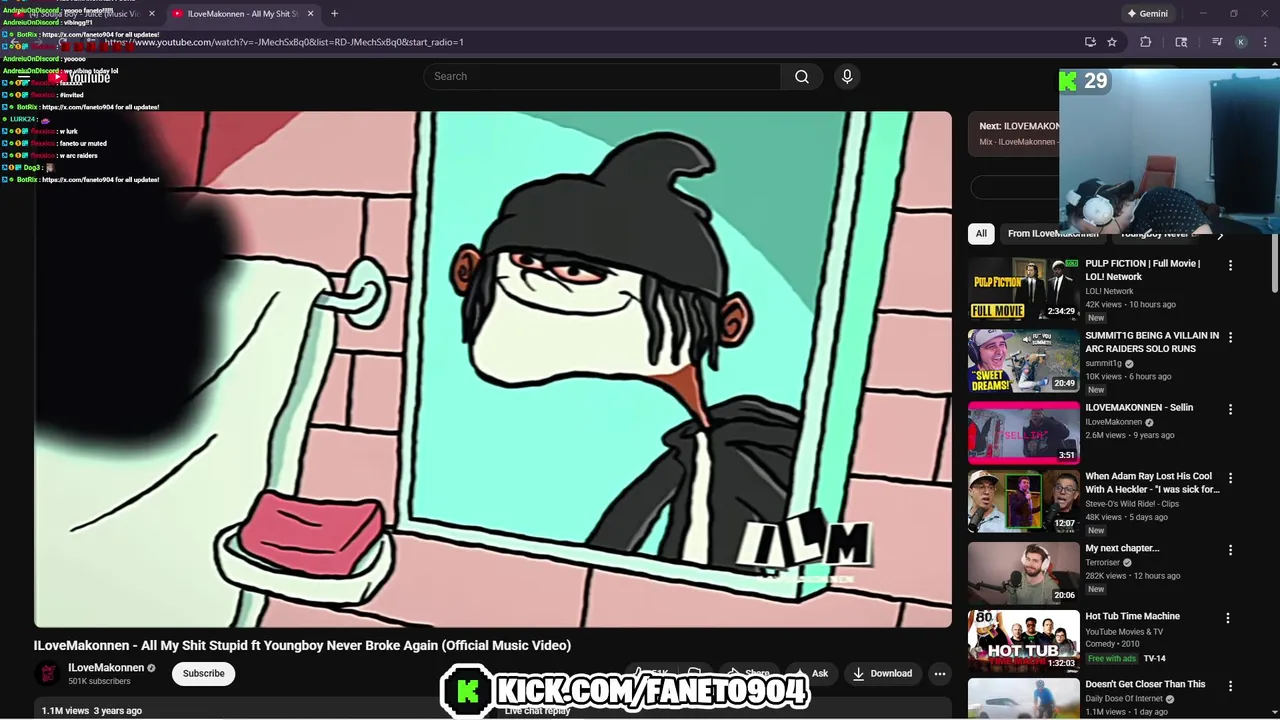Open options menu for Doesn't Get Closer video
This screenshot has height=720, width=1280.
(1228, 686)
